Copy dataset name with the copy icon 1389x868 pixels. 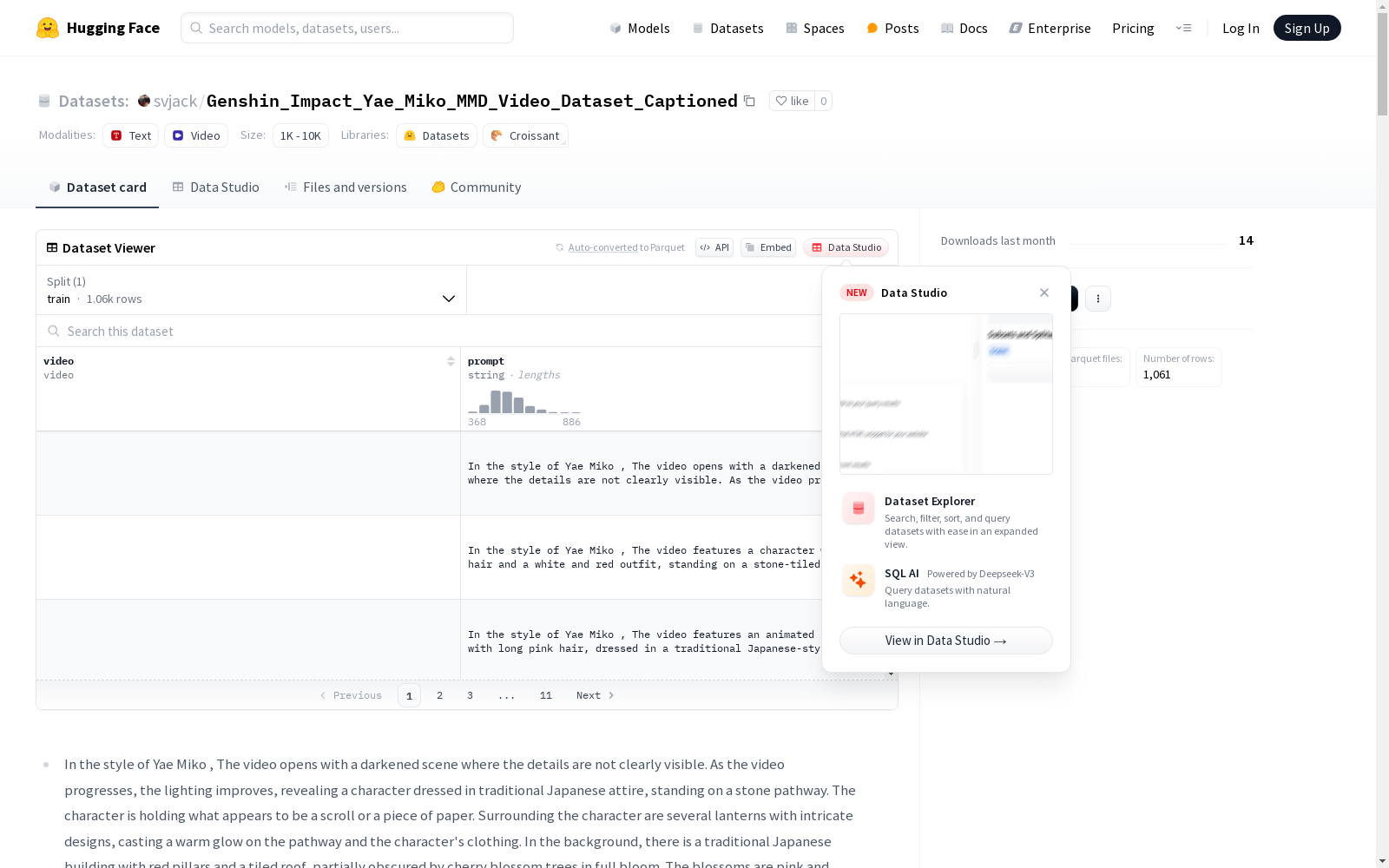pos(749,101)
